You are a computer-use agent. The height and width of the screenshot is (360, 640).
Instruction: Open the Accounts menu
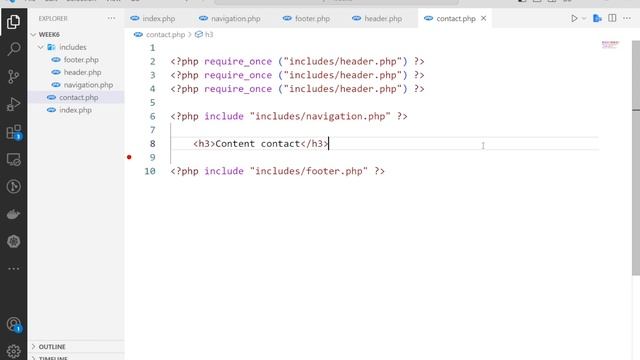pyautogui.click(x=13, y=324)
